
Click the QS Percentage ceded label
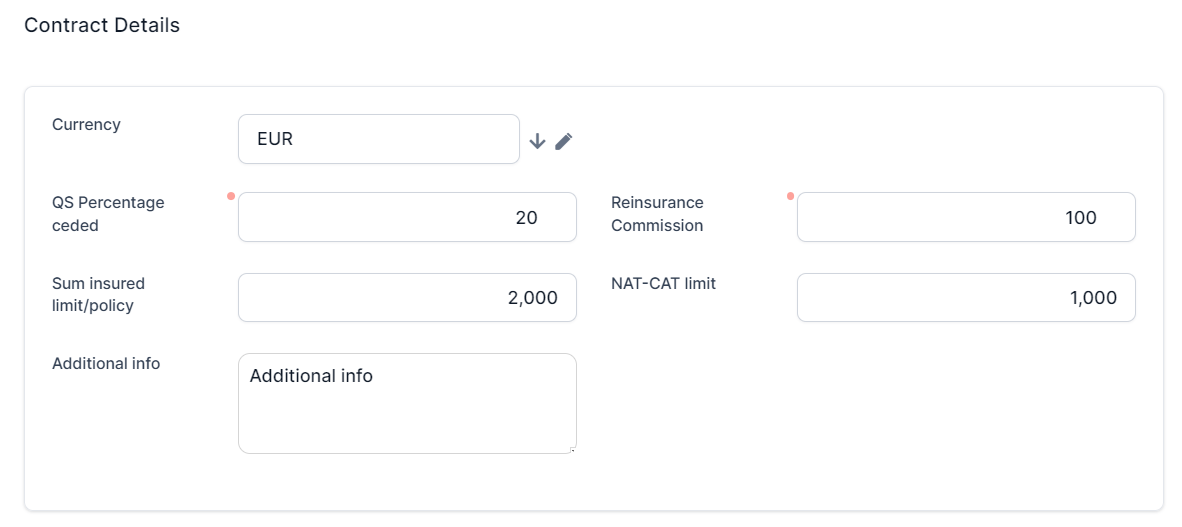[107, 214]
